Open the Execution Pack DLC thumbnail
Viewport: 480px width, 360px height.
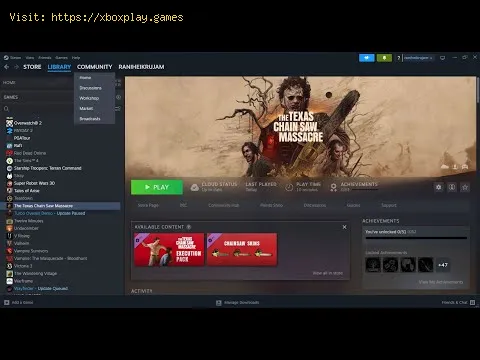tap(169, 249)
